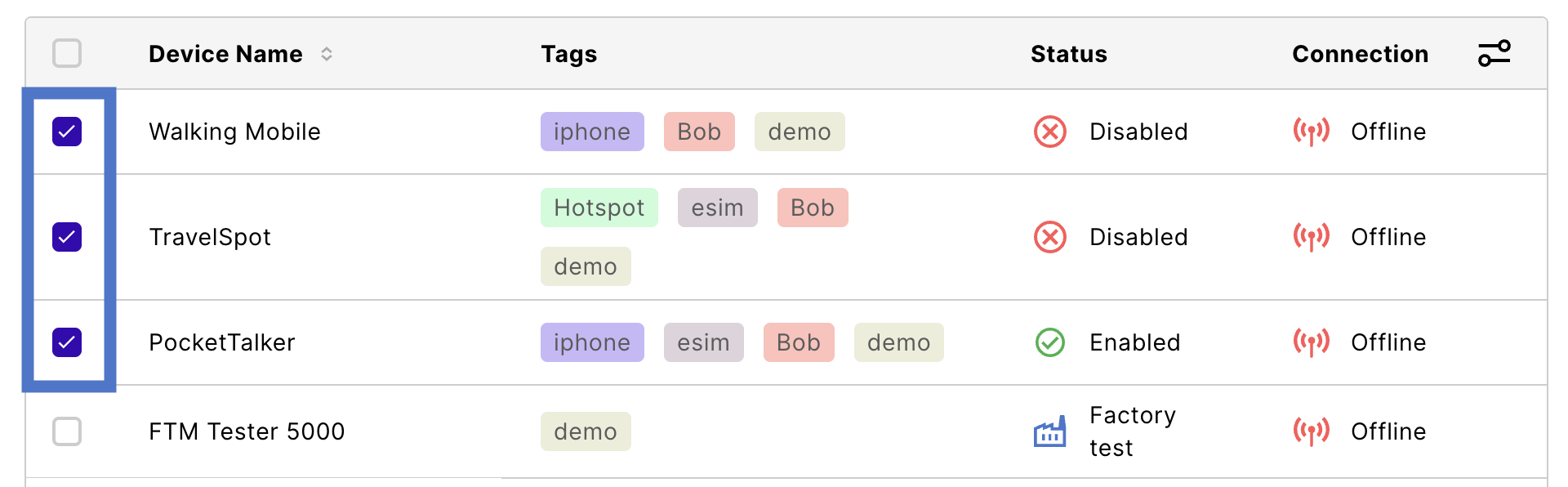
Task: Sort by Device Name using the arrows
Action: [x=327, y=54]
